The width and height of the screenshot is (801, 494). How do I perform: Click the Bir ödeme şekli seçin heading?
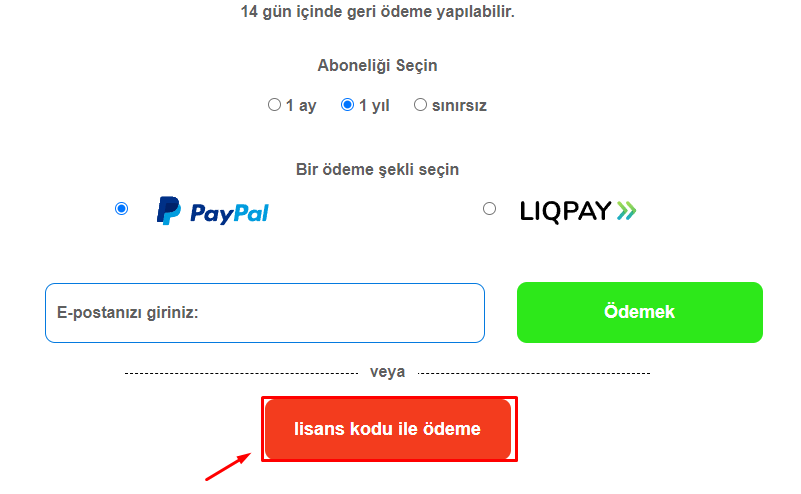(x=378, y=170)
